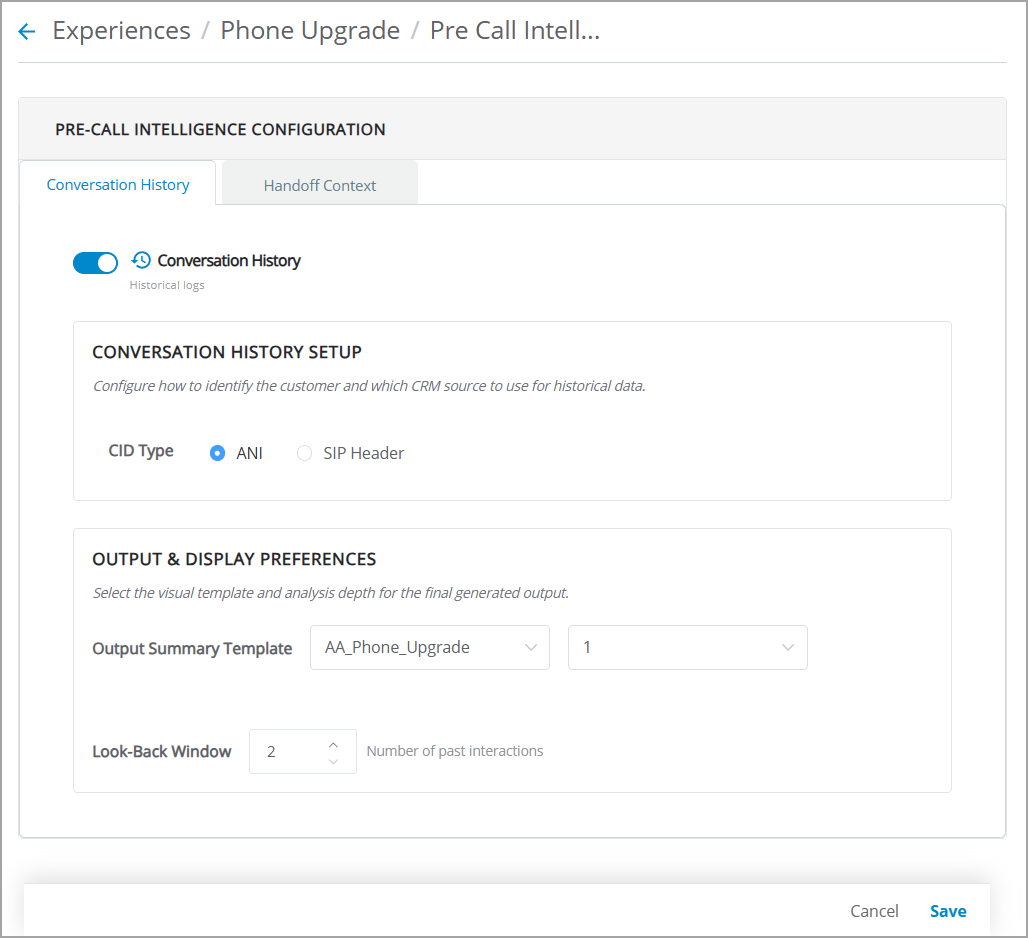1028x938 pixels.
Task: Toggle the Conversation History switch off
Action: 95,263
